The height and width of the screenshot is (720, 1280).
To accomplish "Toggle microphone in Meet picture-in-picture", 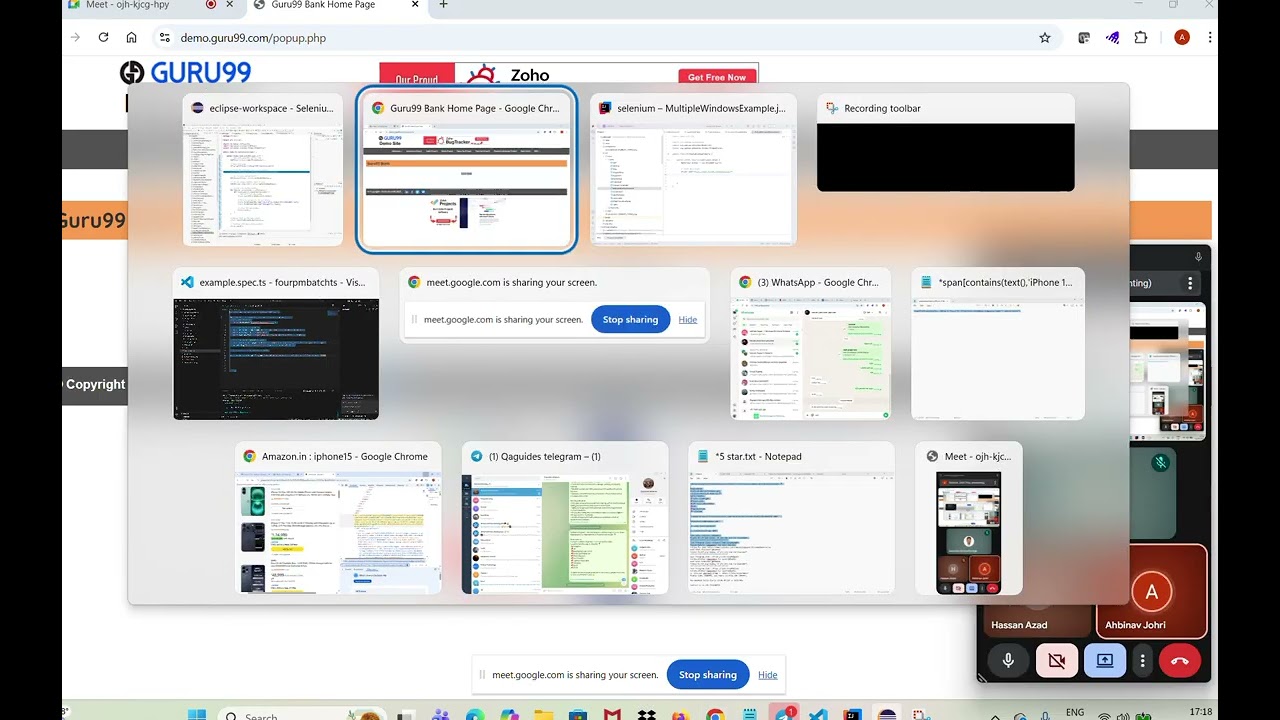I will click(x=1008, y=661).
